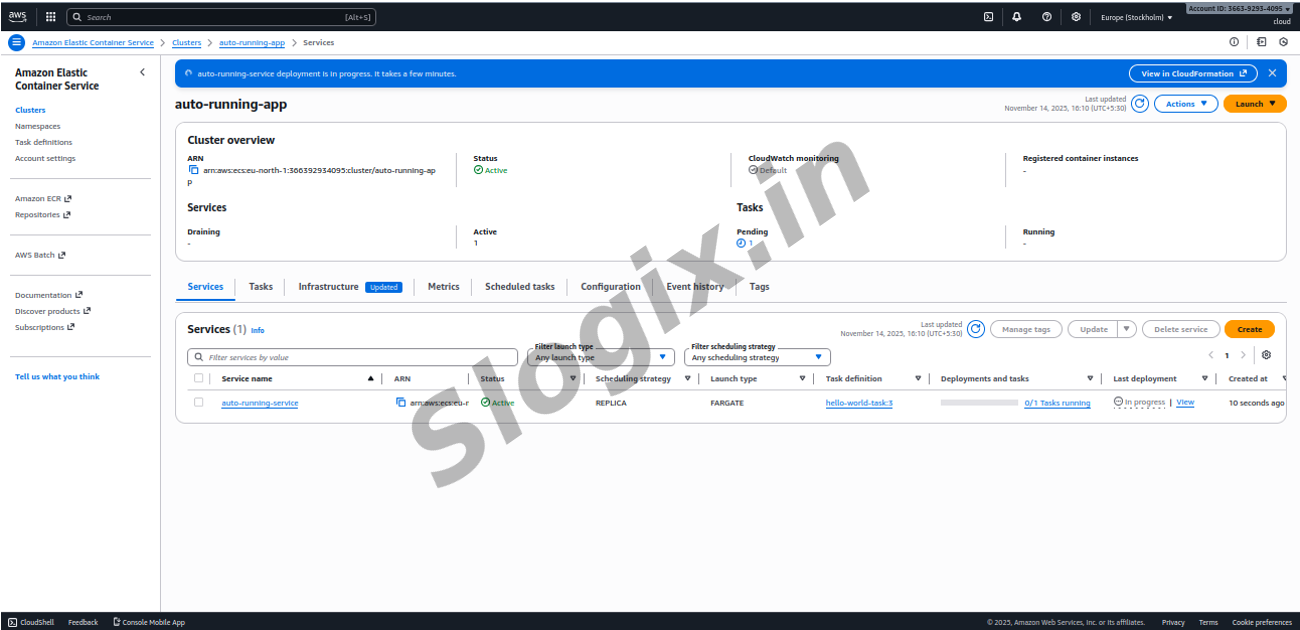Viewport: 1300px width, 630px height.
Task: Open the notifications bell icon
Action: click(x=1017, y=17)
